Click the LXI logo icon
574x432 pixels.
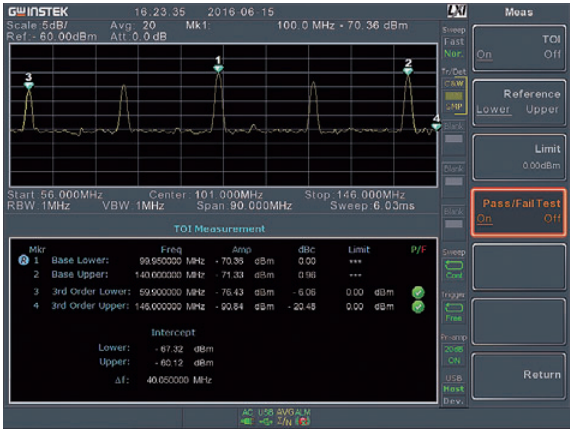click(x=457, y=11)
